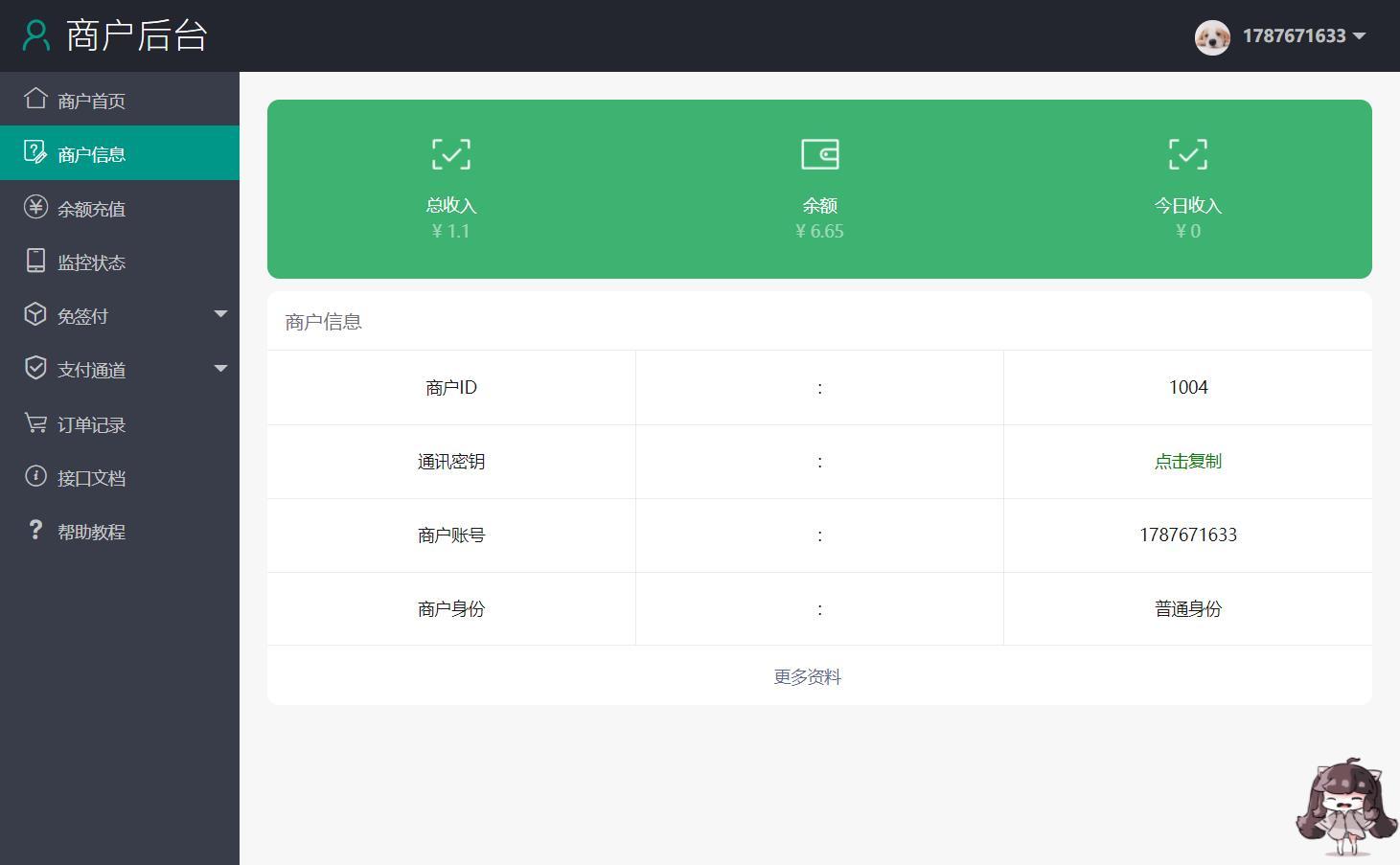The width and height of the screenshot is (1400, 865).
Task: Click the ¥ 1.1 total income value
Action: (451, 231)
